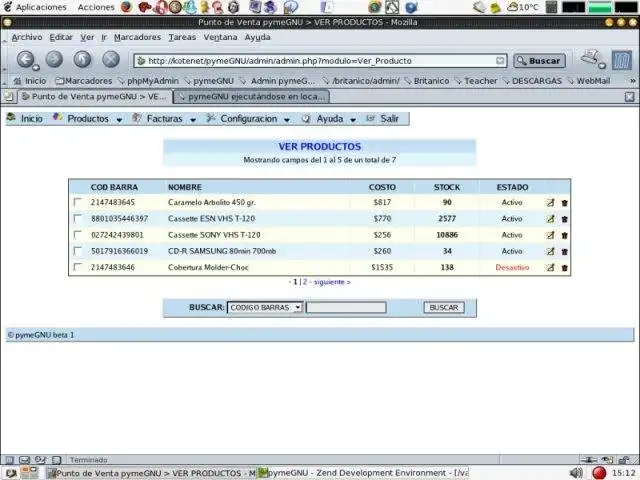640x480 pixels.
Task: Click the Navigator icon in the browser status bar
Action: pyautogui.click(x=9, y=460)
